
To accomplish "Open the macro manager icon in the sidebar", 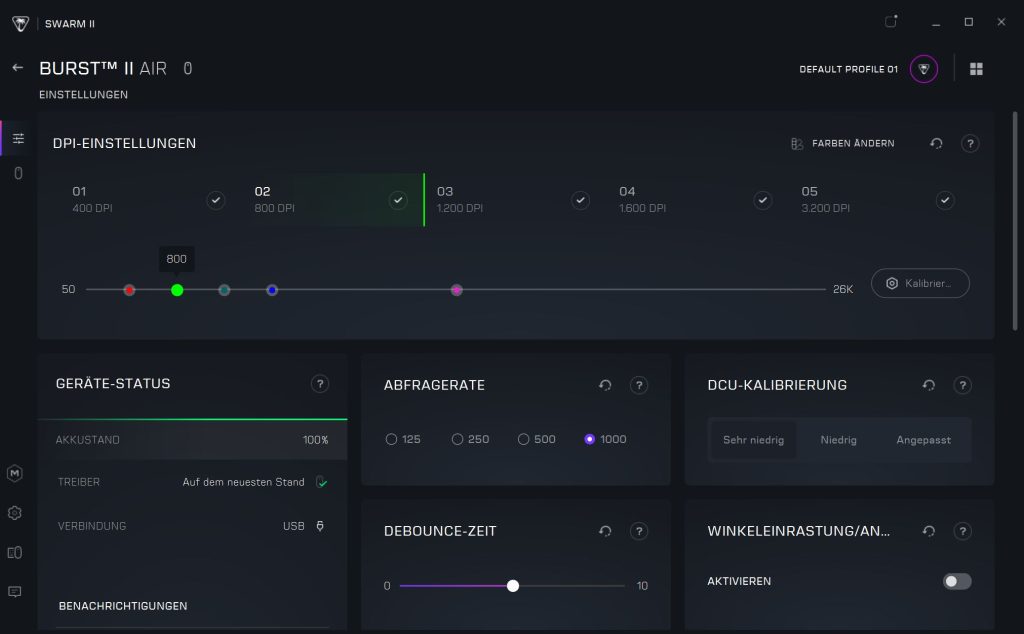I will click(15, 472).
